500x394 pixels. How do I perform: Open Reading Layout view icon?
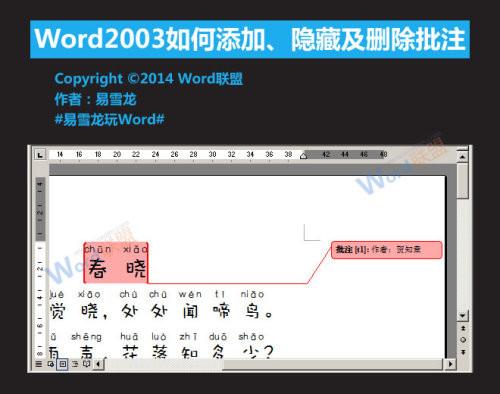pos(87,364)
